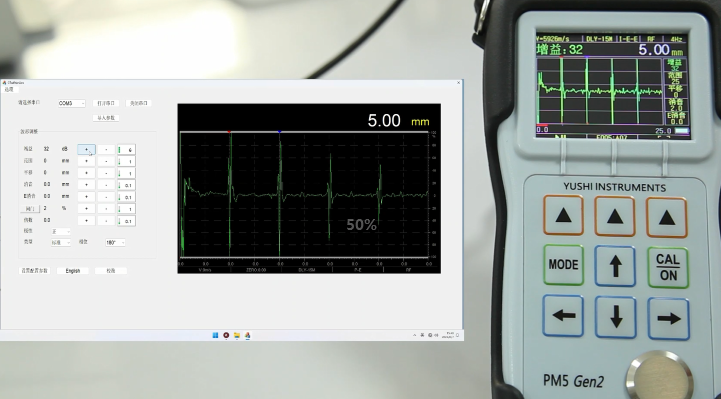This screenshot has width=721, height=399.
Task: Open File Explorer from the taskbar
Action: coord(237,335)
